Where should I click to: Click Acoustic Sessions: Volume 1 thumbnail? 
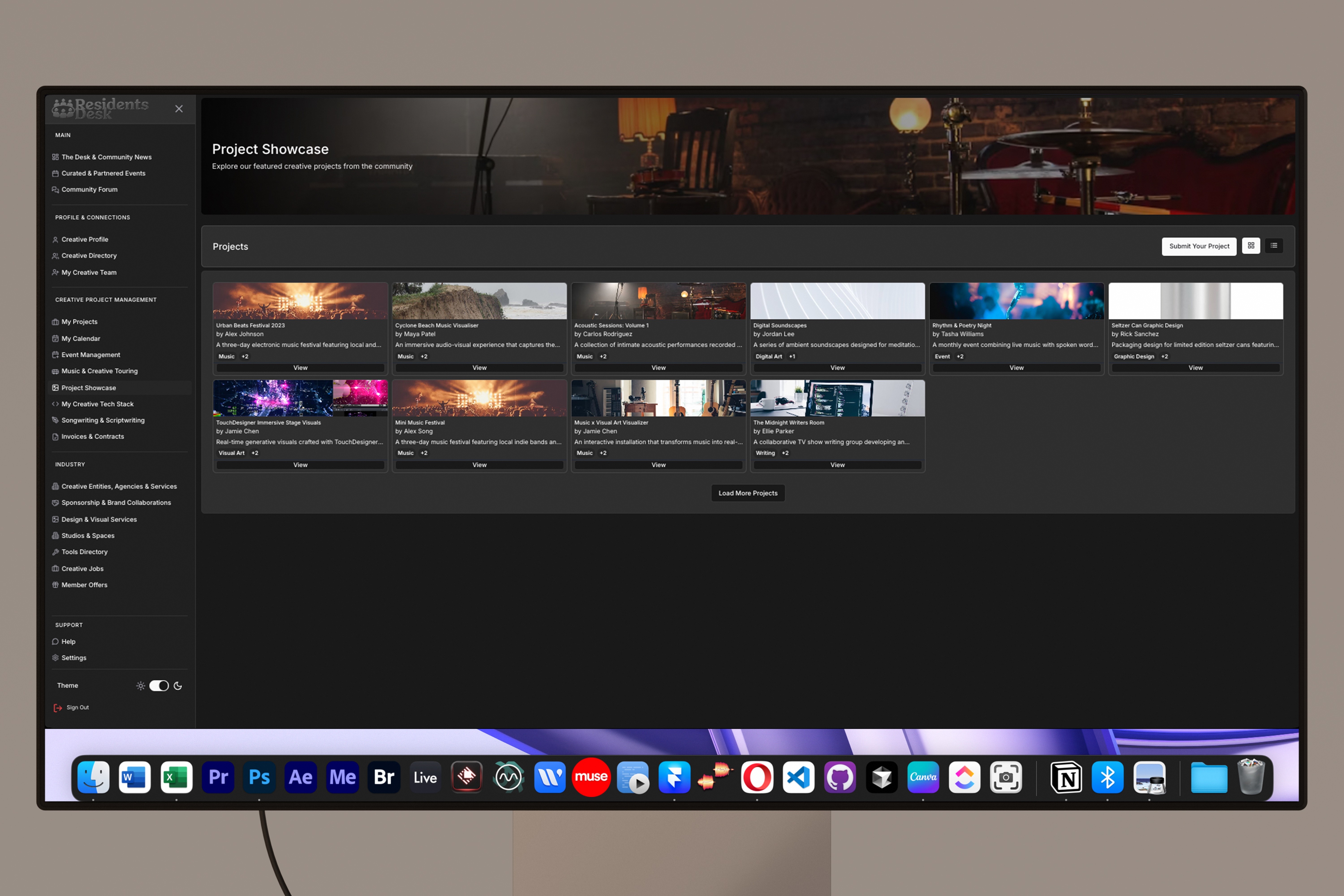[x=658, y=301]
